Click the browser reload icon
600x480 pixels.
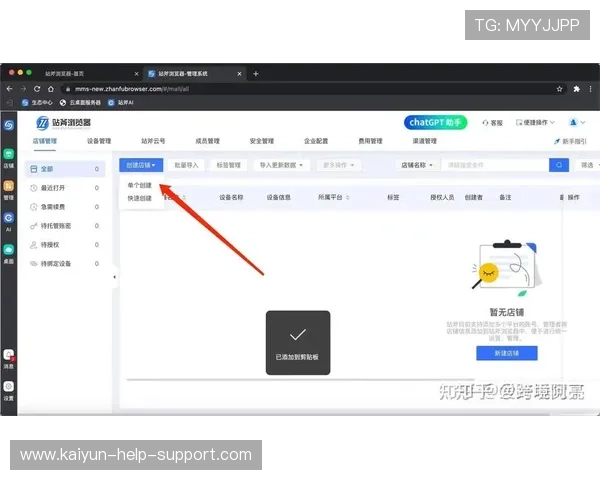coord(37,88)
